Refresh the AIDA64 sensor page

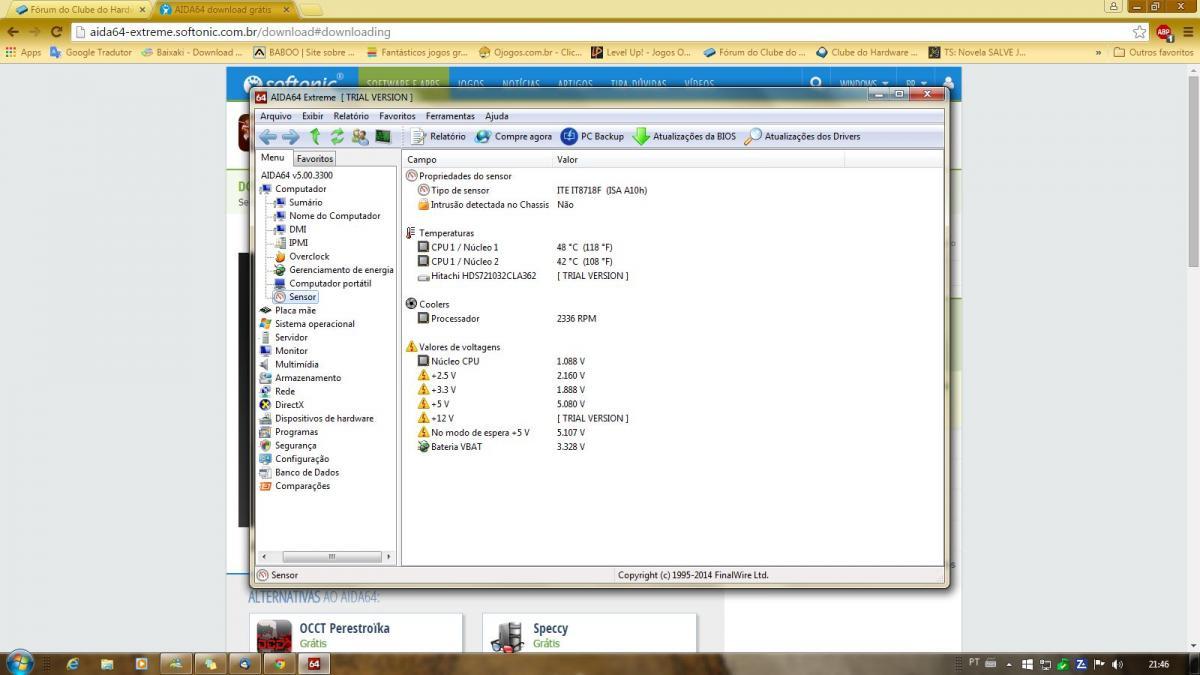pos(337,137)
